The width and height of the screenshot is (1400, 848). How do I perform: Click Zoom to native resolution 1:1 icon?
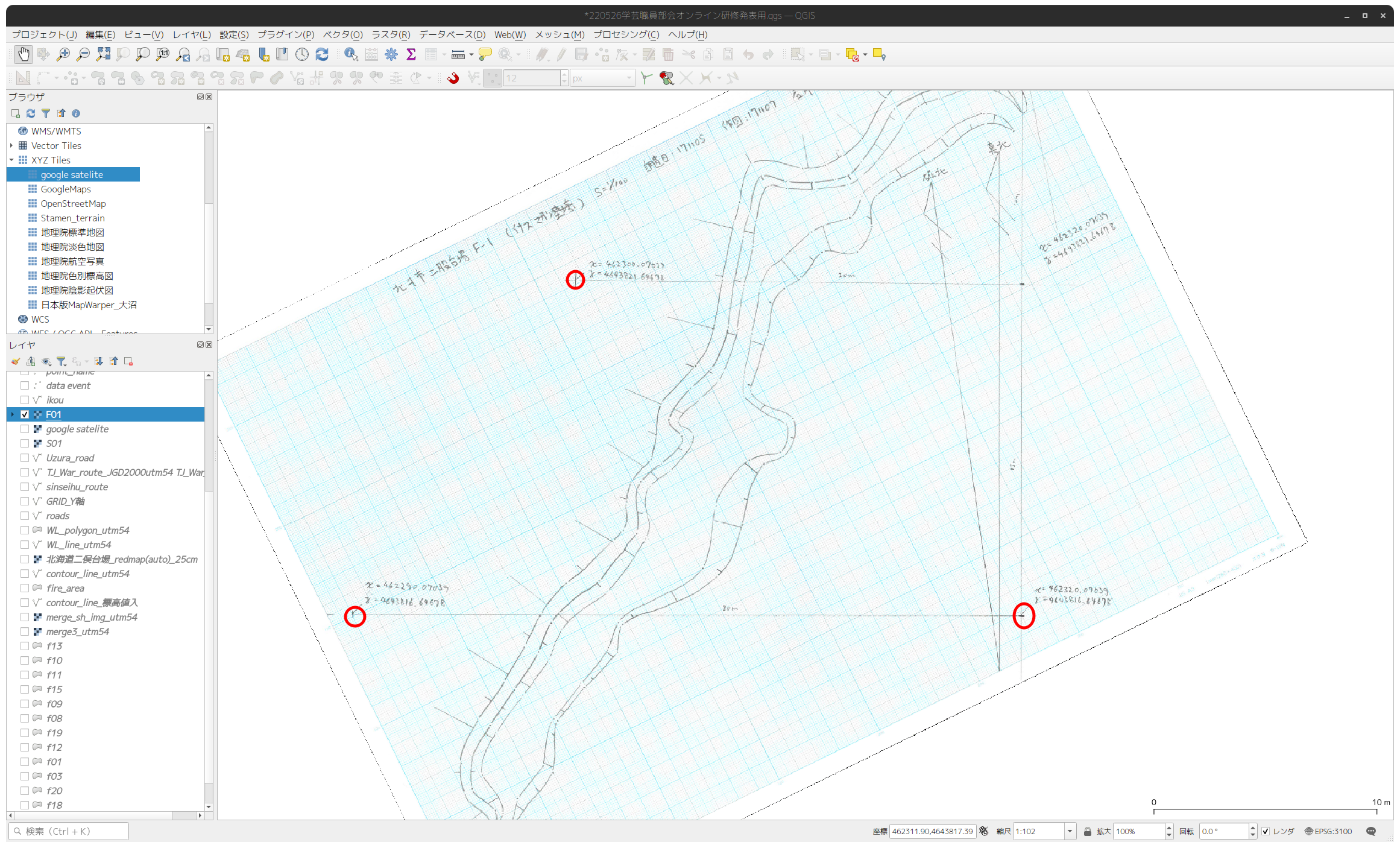click(x=163, y=55)
